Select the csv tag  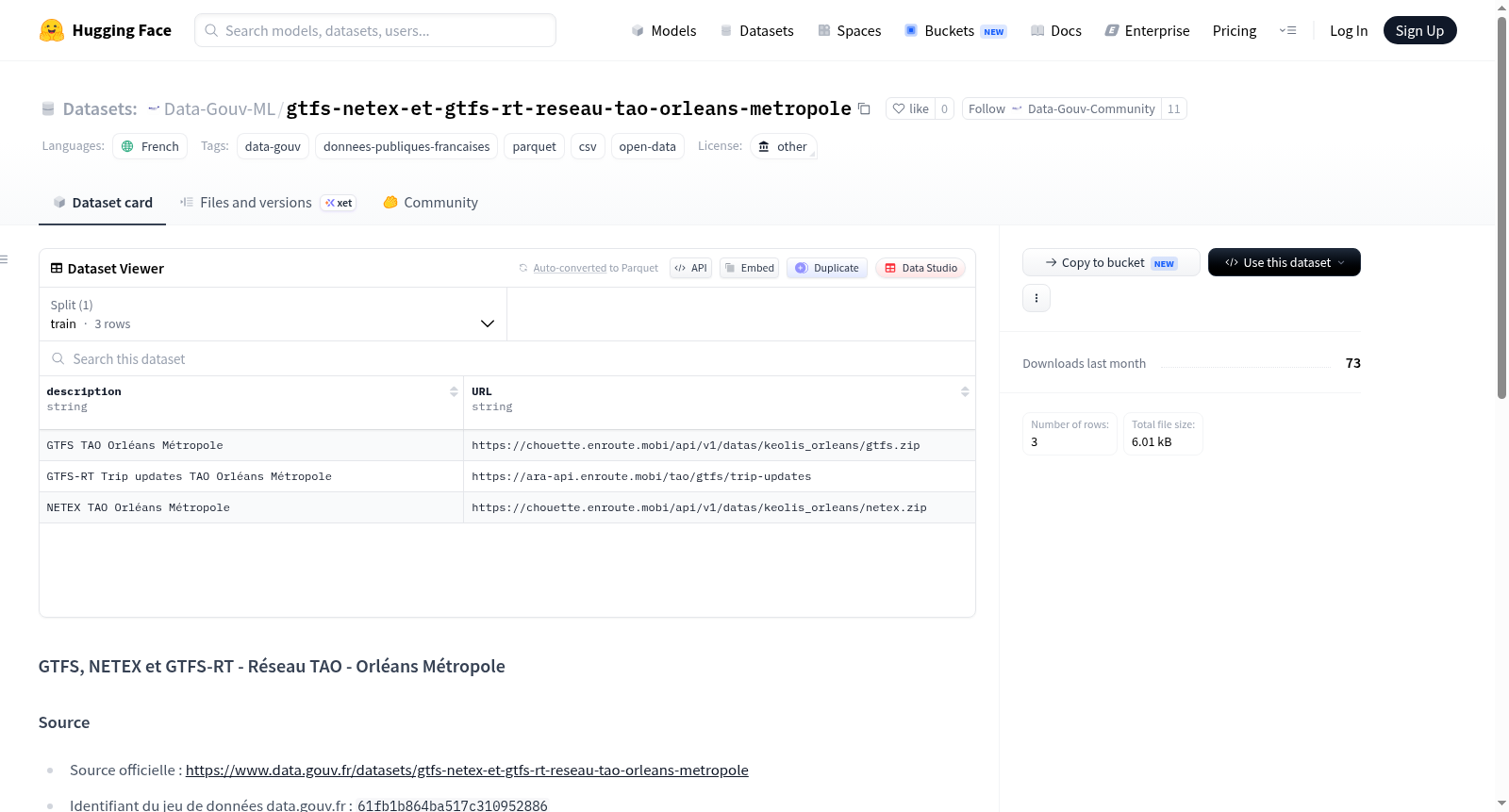point(588,146)
